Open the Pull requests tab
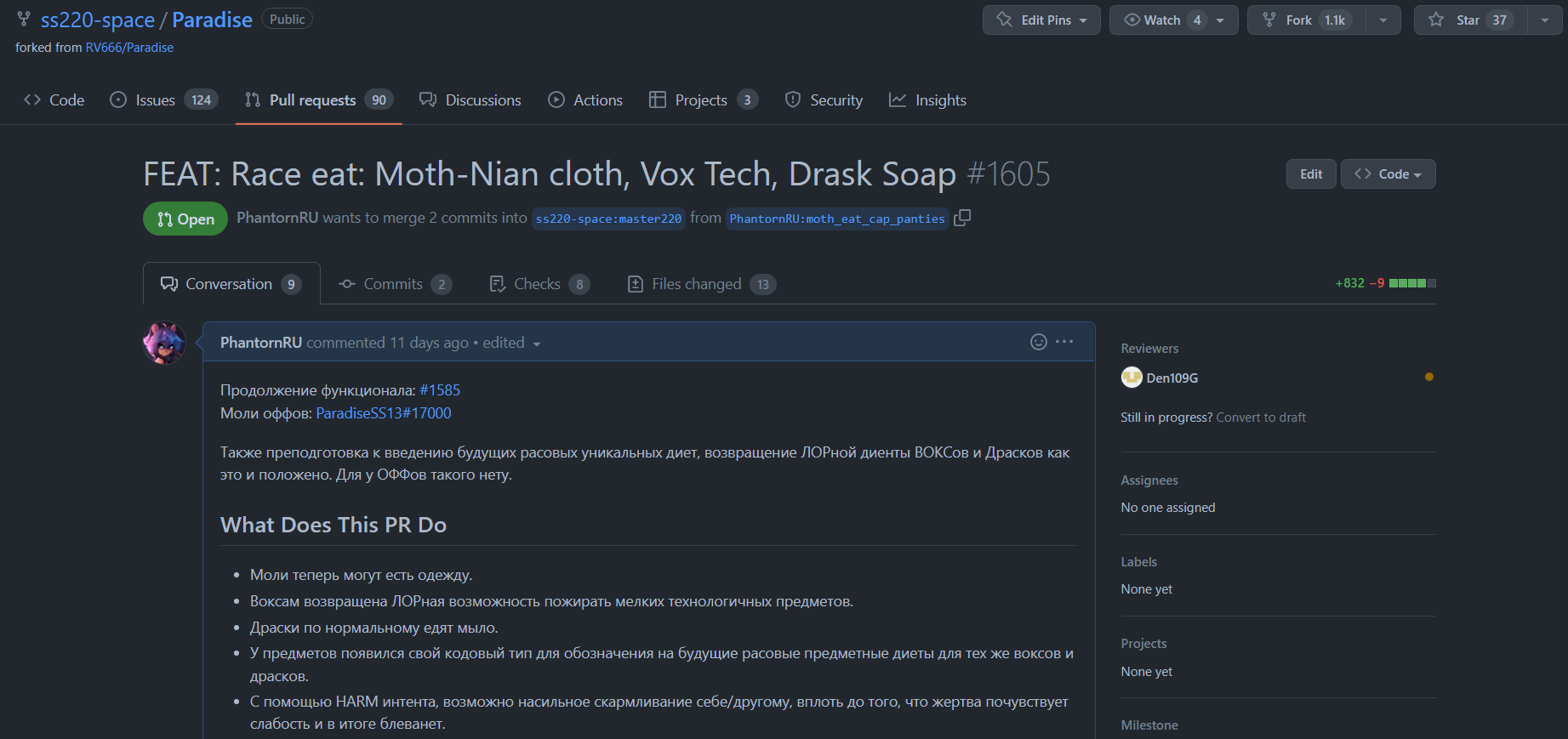 [318, 100]
